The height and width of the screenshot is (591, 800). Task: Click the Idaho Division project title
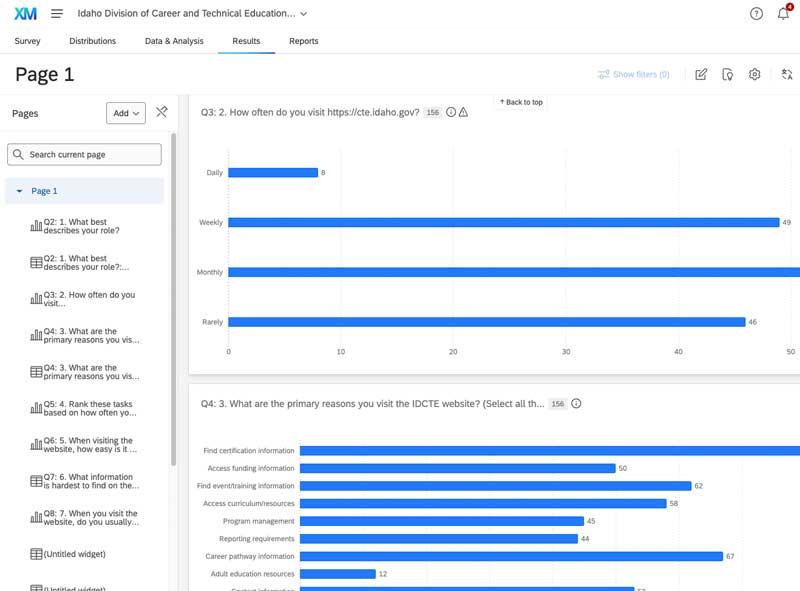point(186,14)
